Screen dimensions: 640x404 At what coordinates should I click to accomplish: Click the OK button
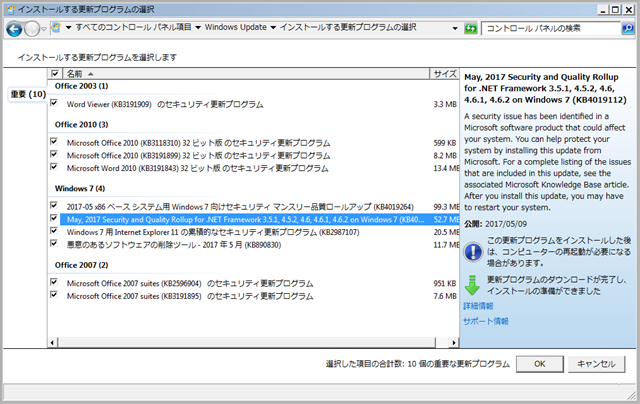point(540,364)
